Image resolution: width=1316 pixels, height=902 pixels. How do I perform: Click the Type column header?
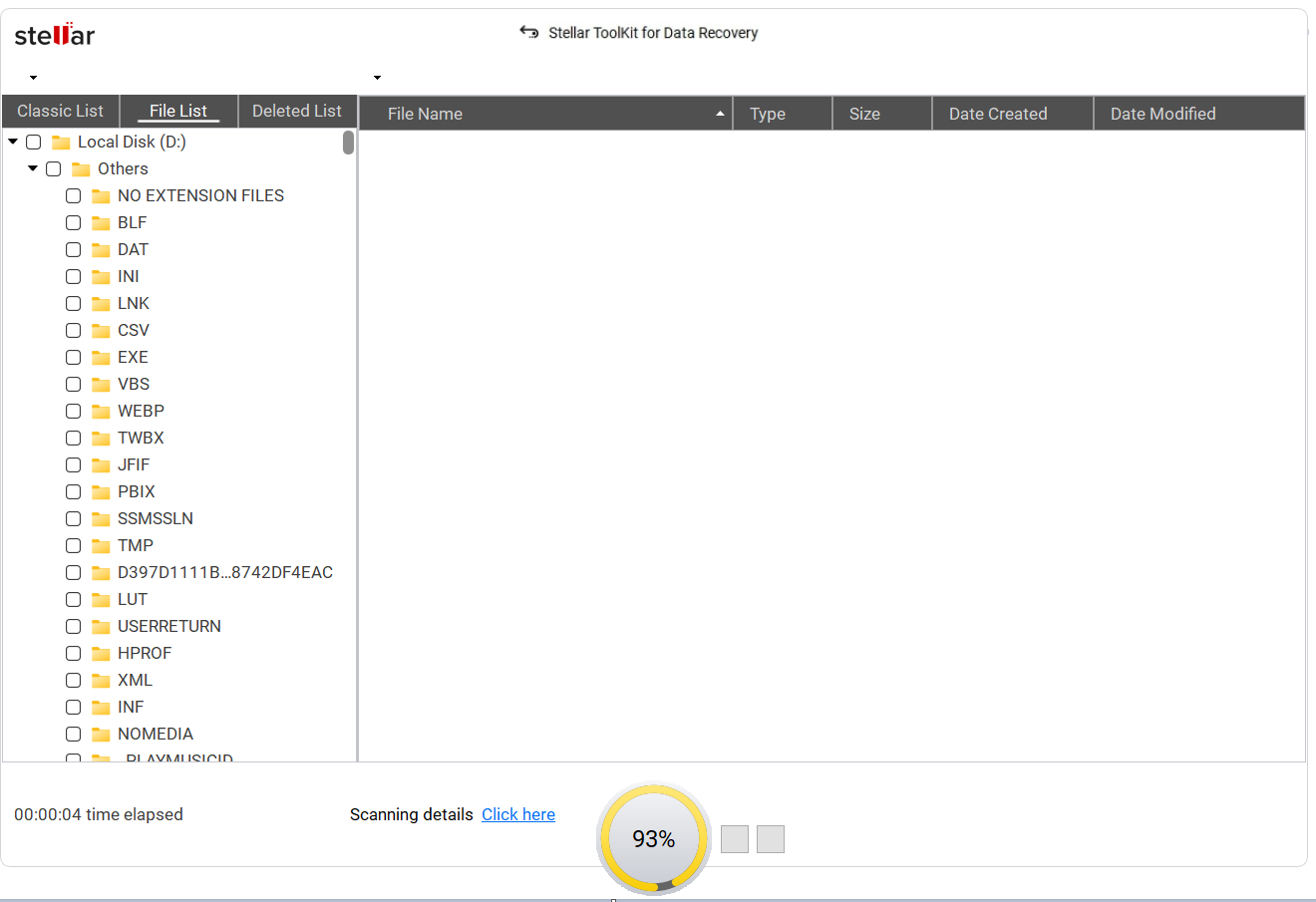[x=783, y=114]
